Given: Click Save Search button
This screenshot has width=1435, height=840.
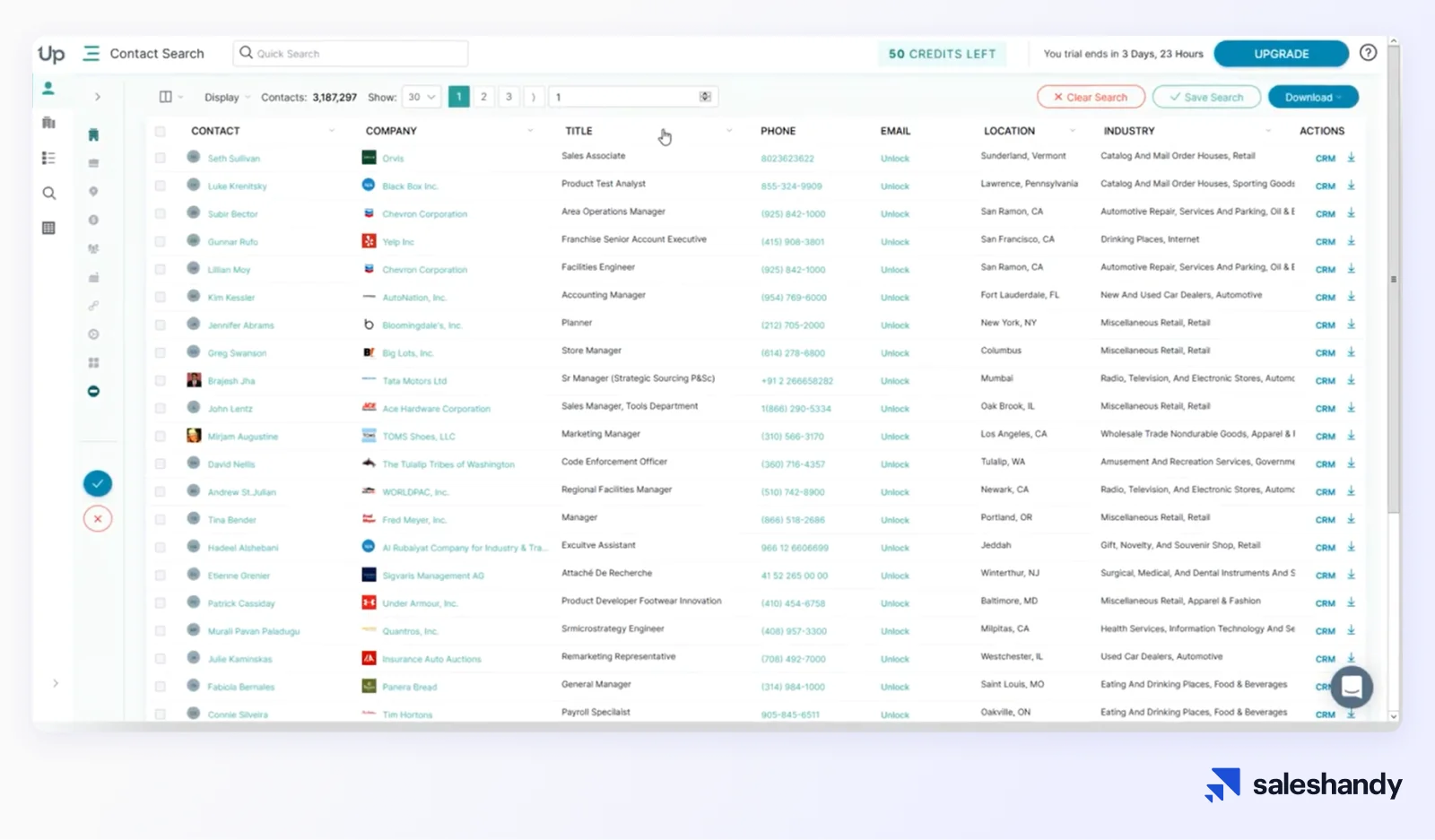Looking at the screenshot, I should click(x=1206, y=97).
